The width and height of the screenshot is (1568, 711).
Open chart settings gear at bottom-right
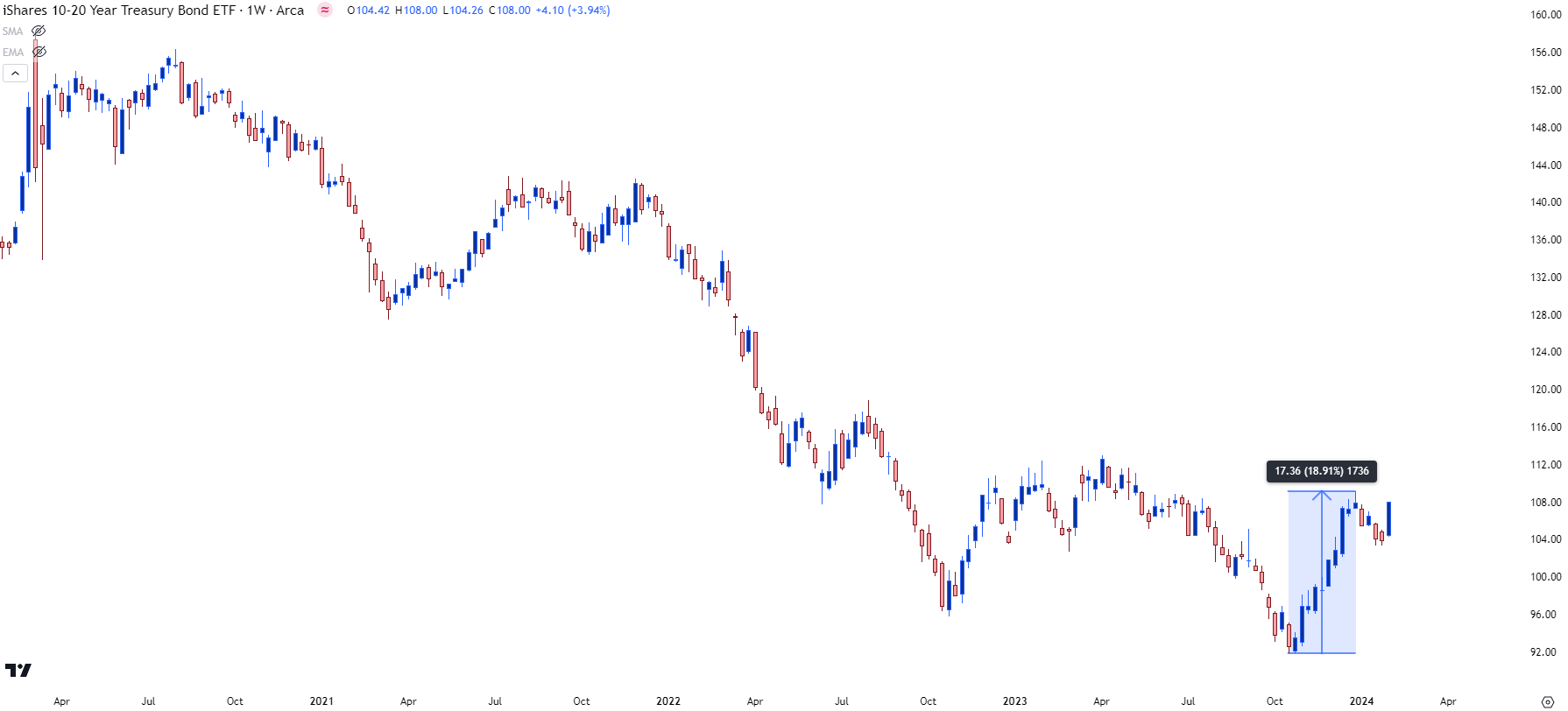point(1547,701)
